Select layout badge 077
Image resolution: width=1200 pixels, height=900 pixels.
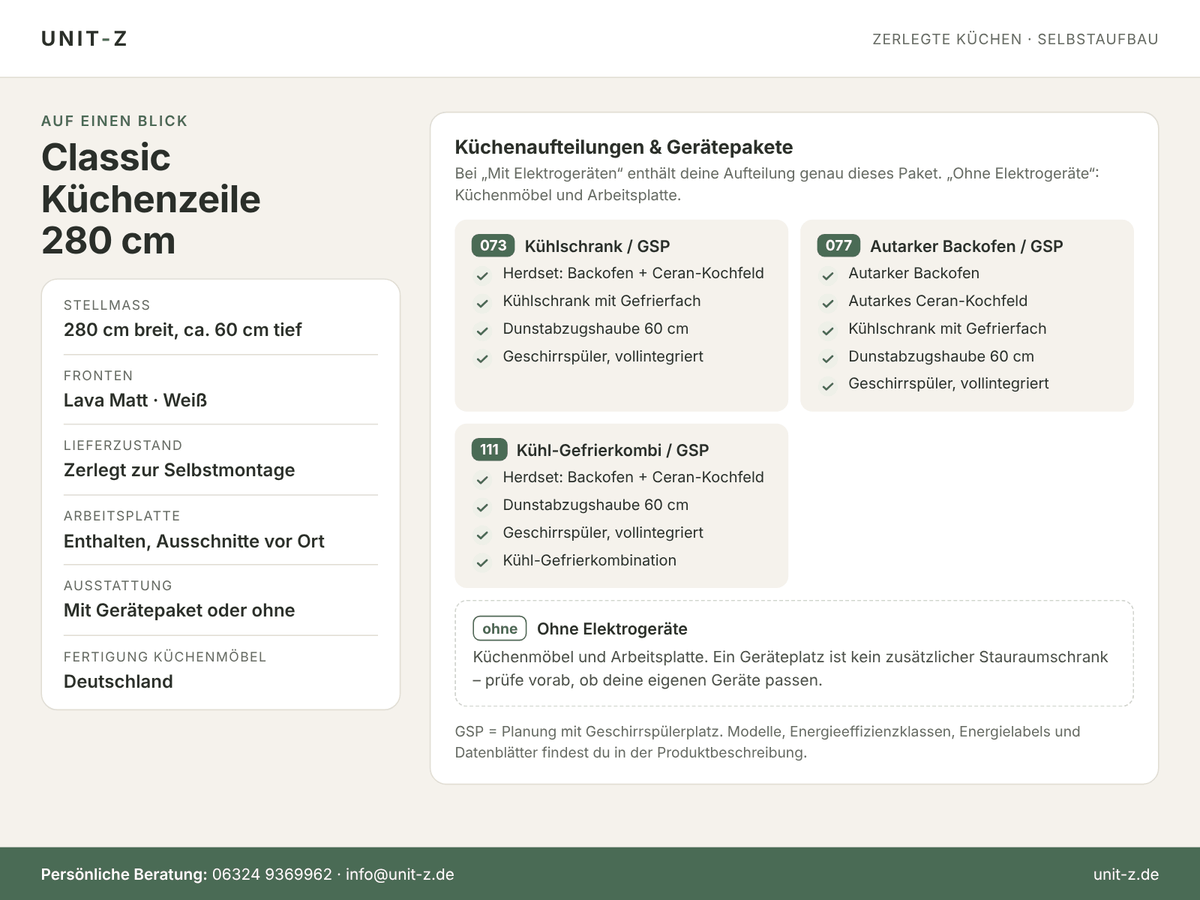pos(838,246)
